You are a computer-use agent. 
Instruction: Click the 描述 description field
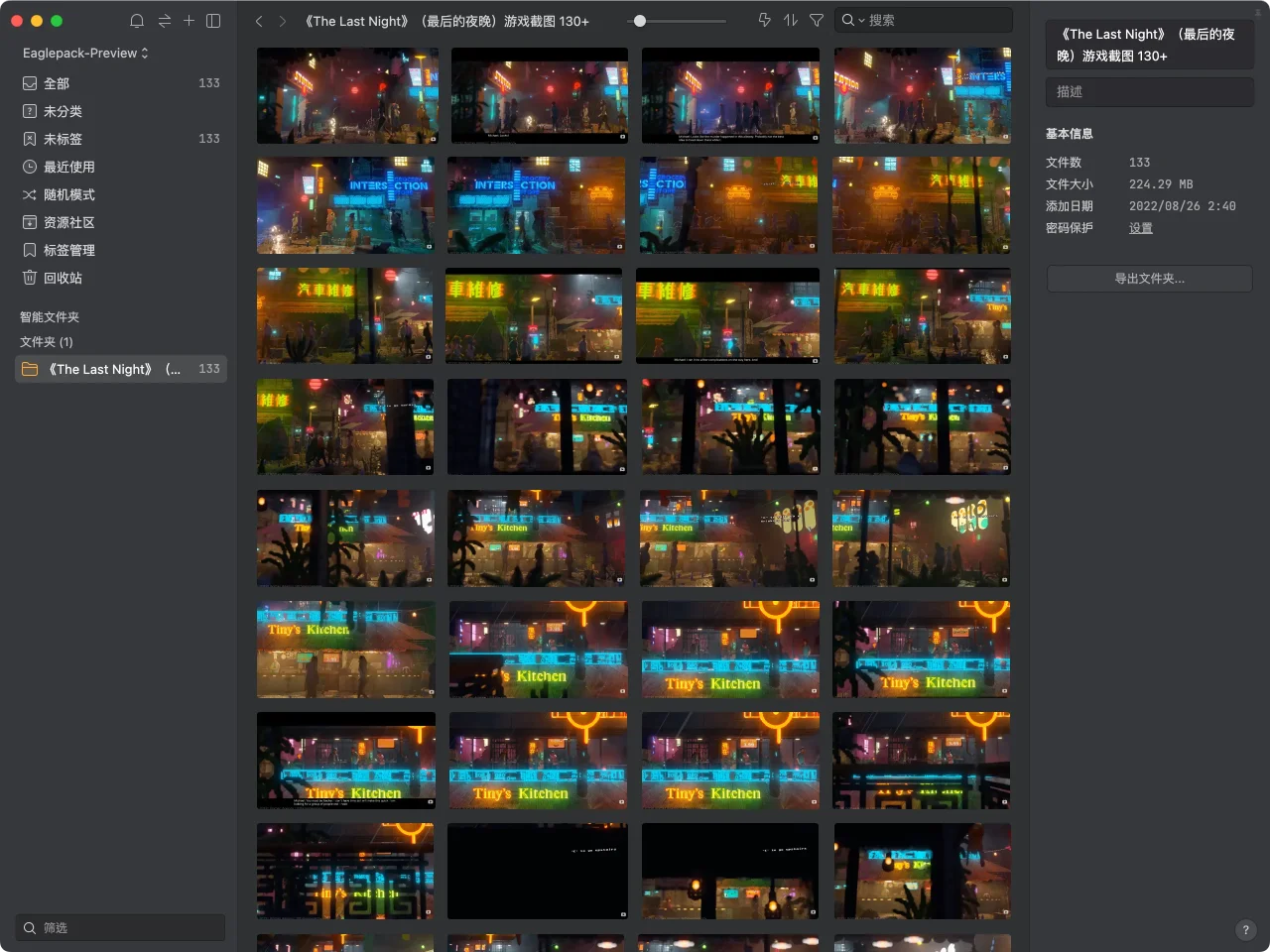click(1149, 91)
